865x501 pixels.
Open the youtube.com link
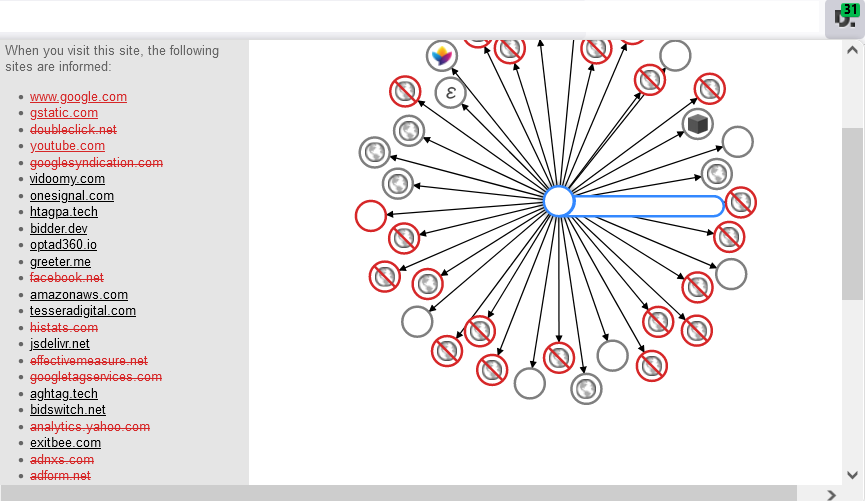point(67,146)
